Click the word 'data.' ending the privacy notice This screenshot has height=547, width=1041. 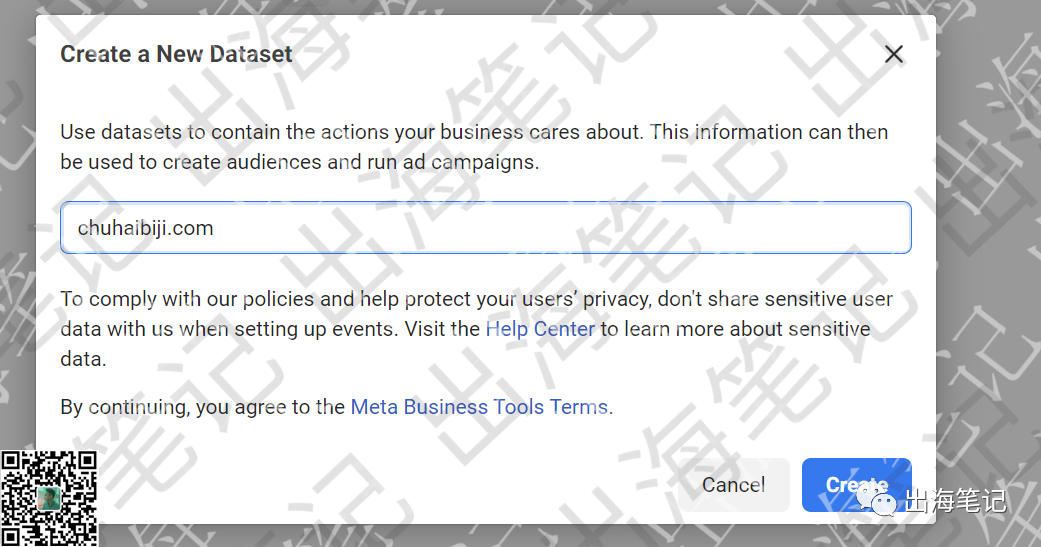pos(84,359)
